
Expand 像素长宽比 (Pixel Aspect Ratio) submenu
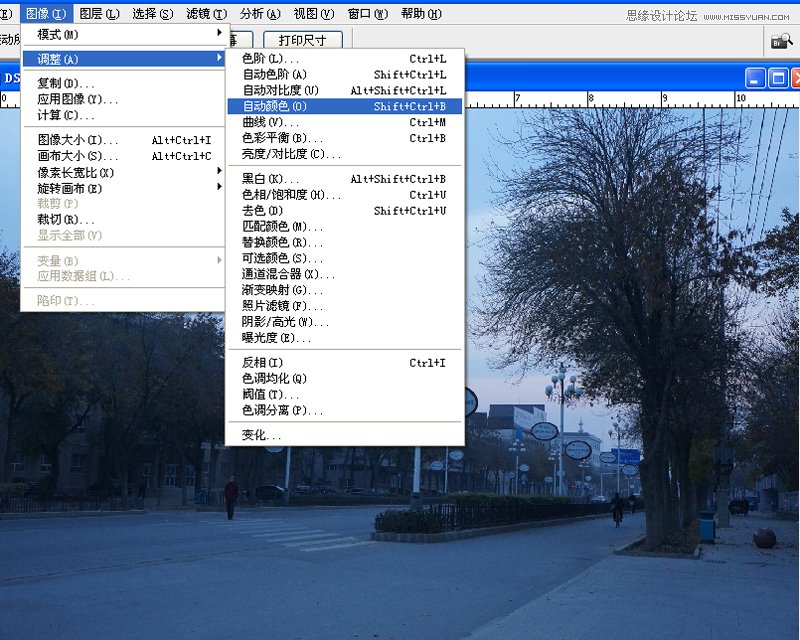click(123, 173)
